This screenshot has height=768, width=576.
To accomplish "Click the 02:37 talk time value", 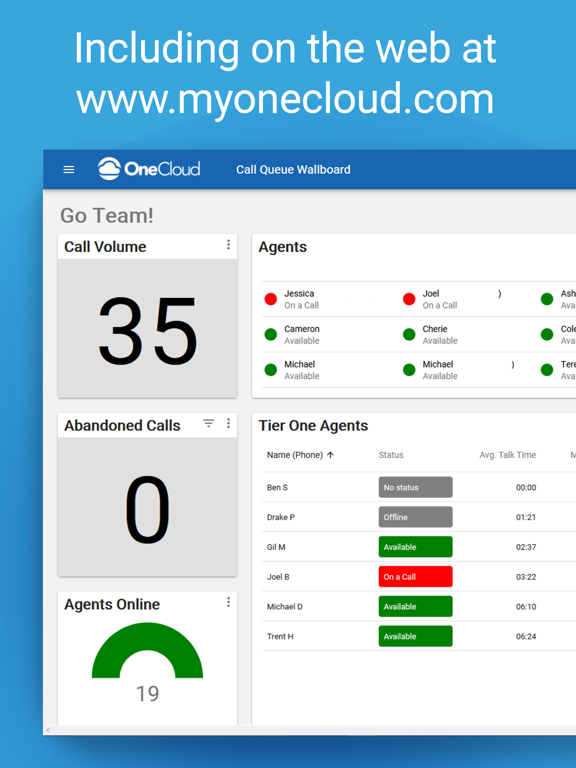I will [526, 547].
